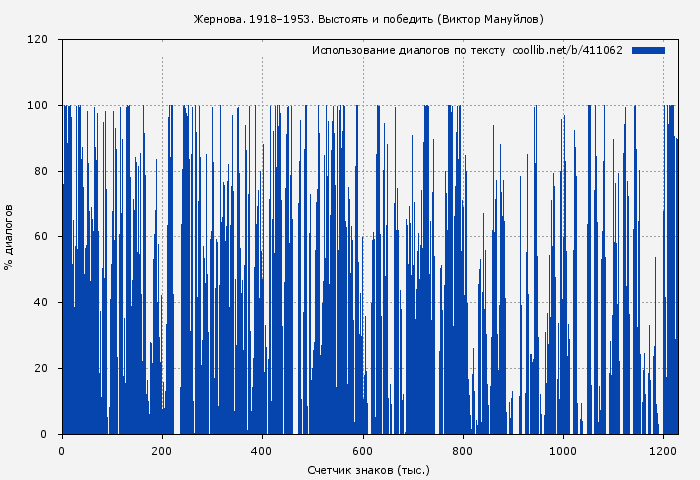The image size is (700, 480).
Task: Click the 800 label on the horizontal axis
Action: pyautogui.click(x=463, y=450)
